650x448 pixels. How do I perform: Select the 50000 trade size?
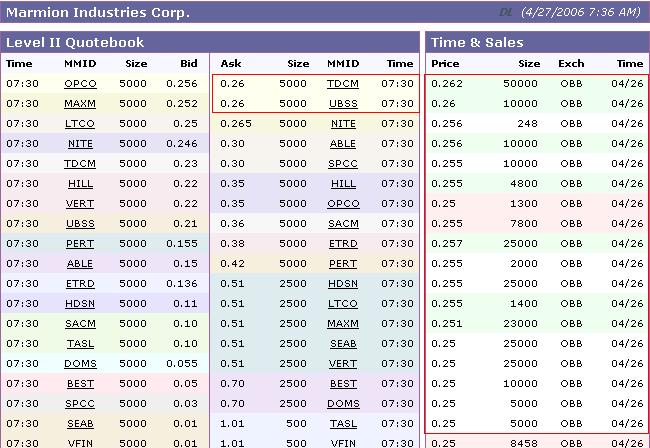(x=520, y=84)
